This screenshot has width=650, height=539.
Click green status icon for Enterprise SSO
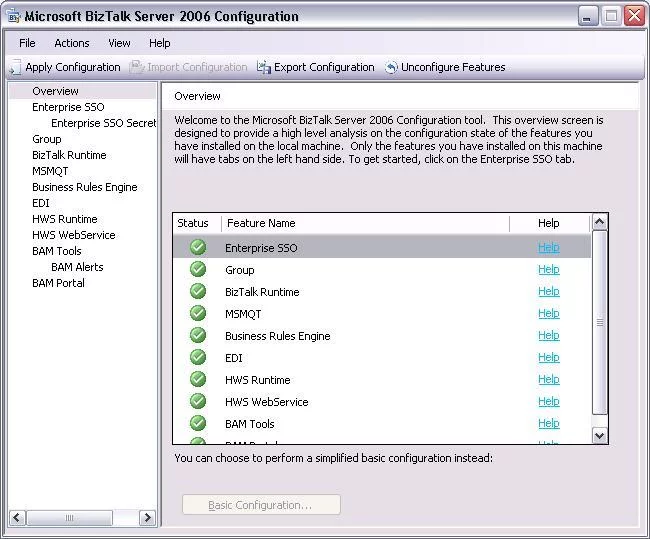198,248
